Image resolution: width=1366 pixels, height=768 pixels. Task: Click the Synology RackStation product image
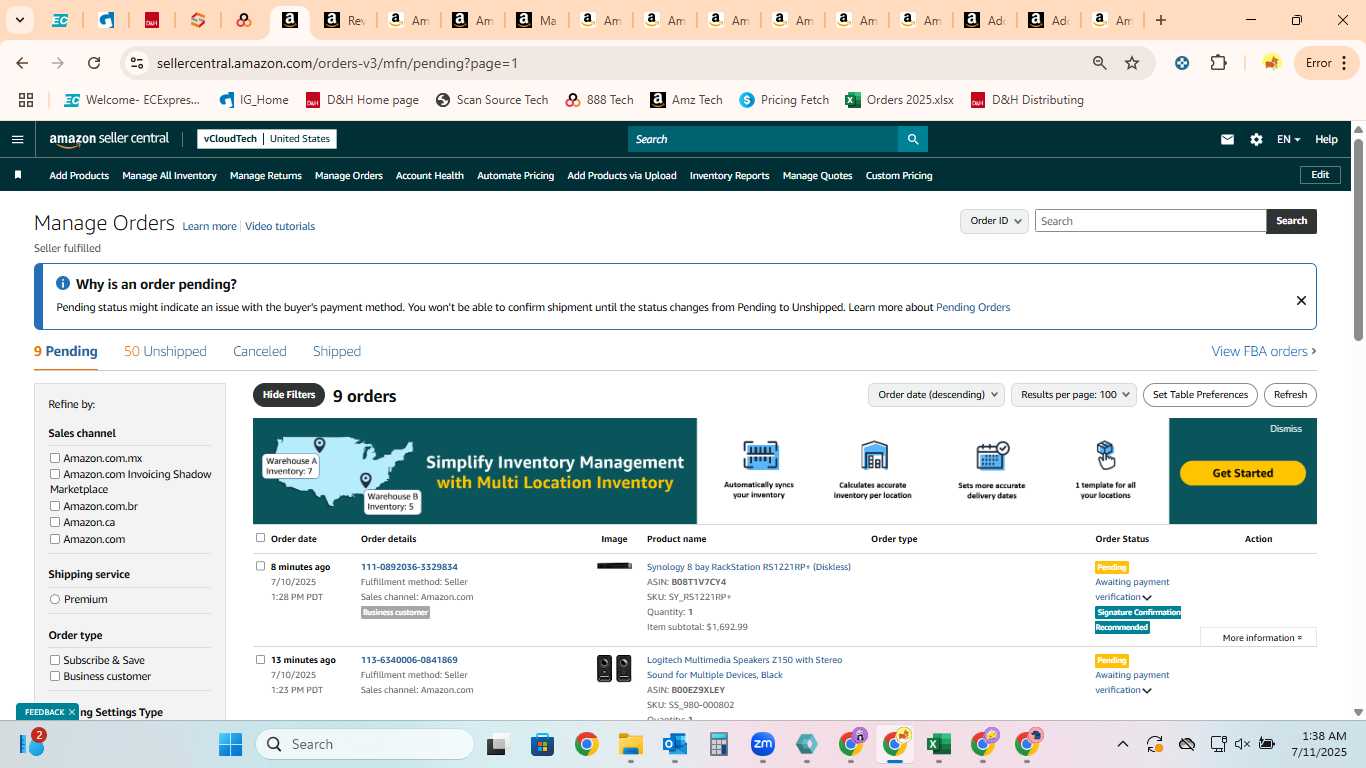(x=614, y=566)
